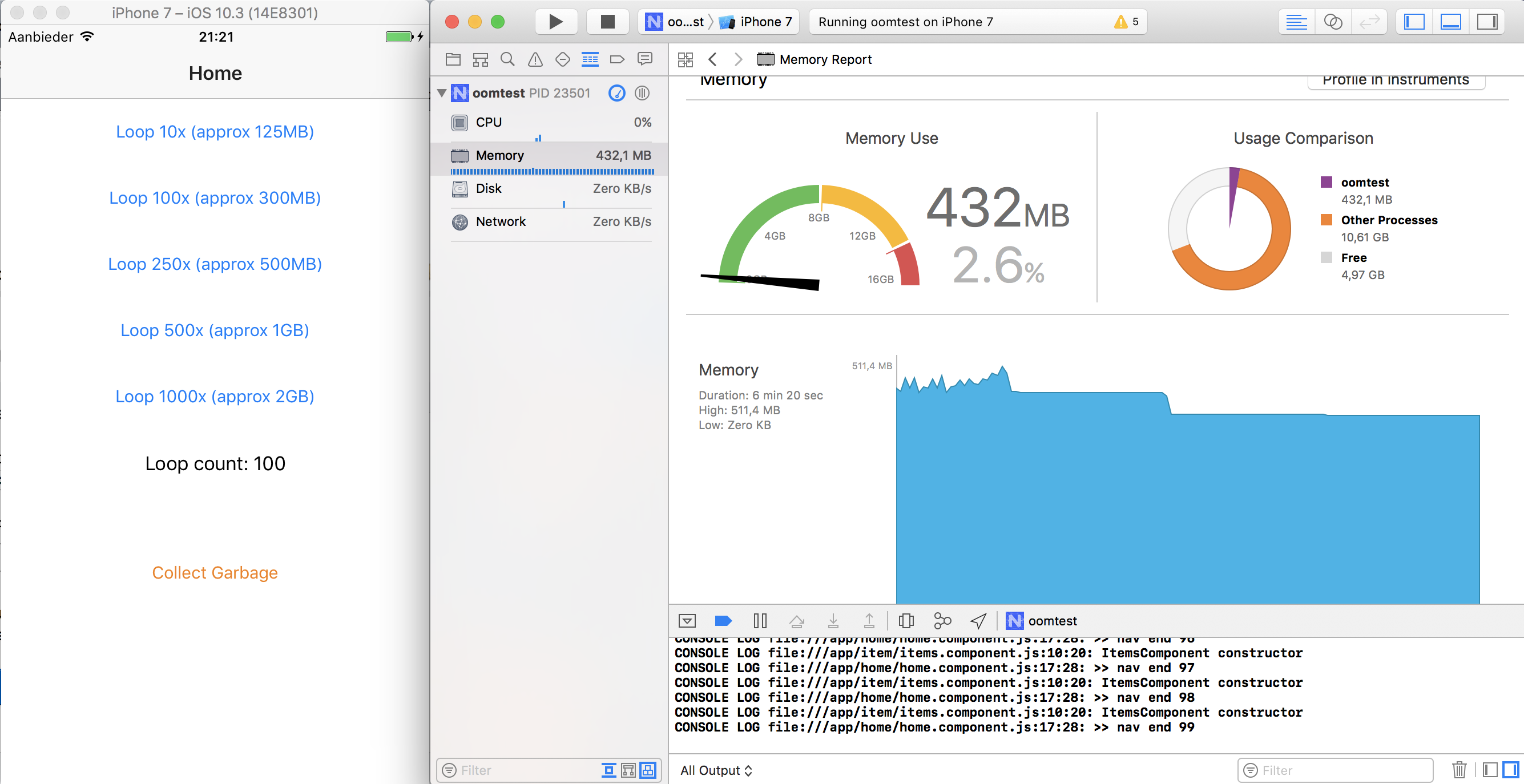Toggle the bottom debug area panel
This screenshot has width=1524, height=784.
click(x=1450, y=22)
